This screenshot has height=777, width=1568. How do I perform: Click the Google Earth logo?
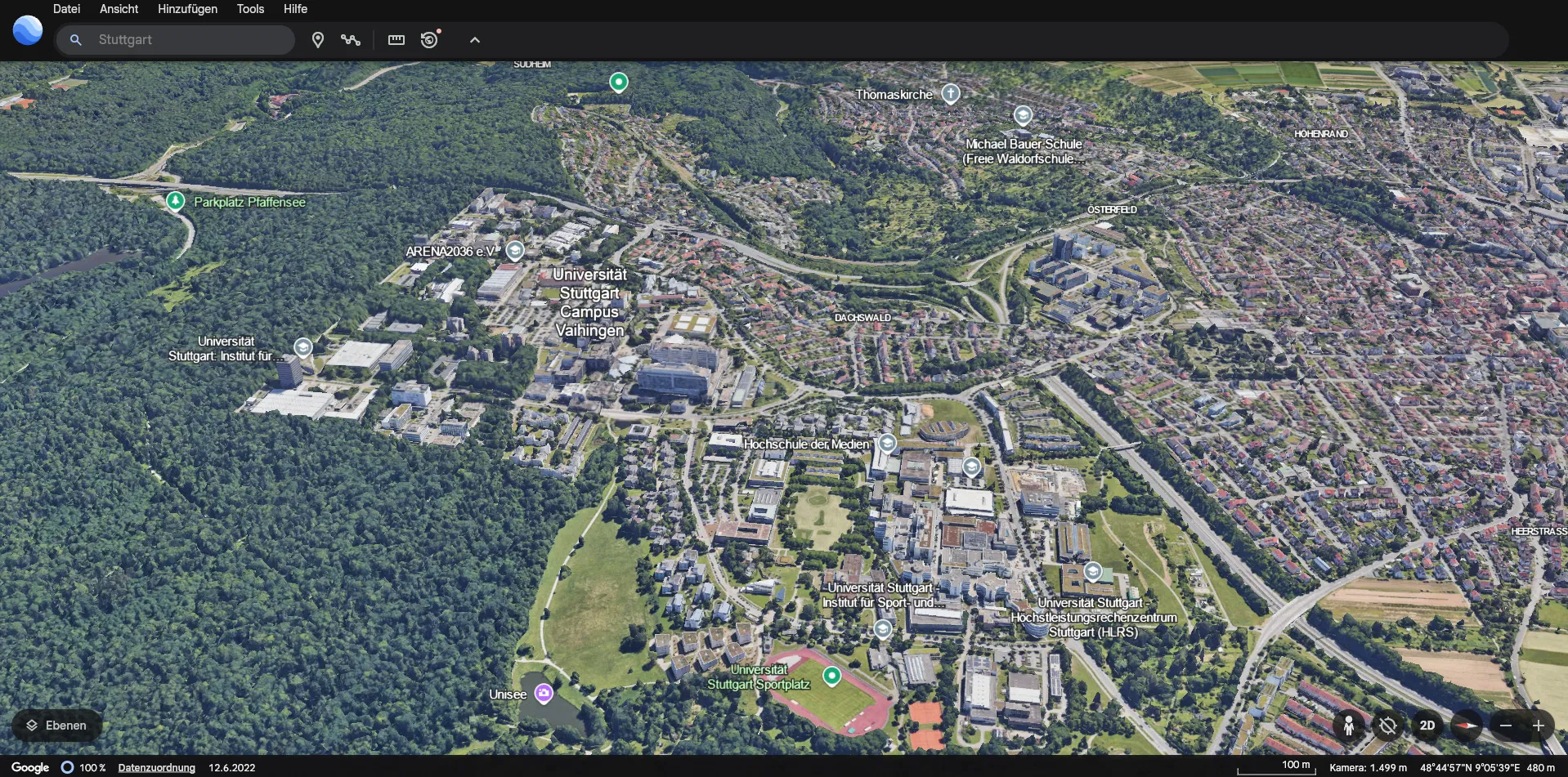click(x=28, y=31)
